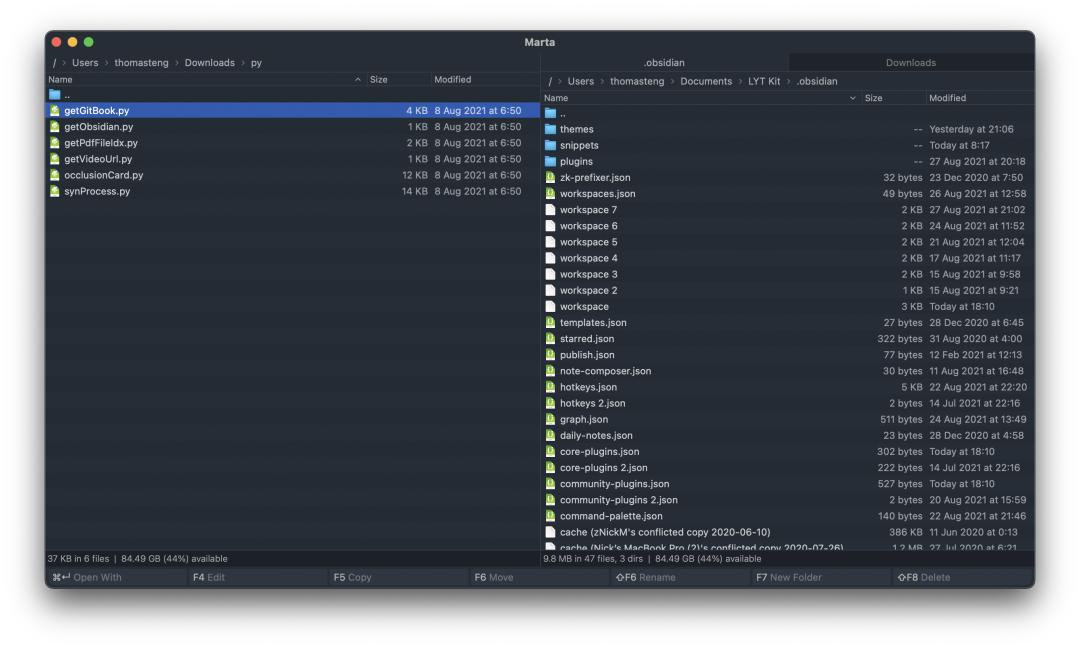Image resolution: width=1080 pixels, height=648 pixels.
Task: Switch to the Downloads tab
Action: 910,63
